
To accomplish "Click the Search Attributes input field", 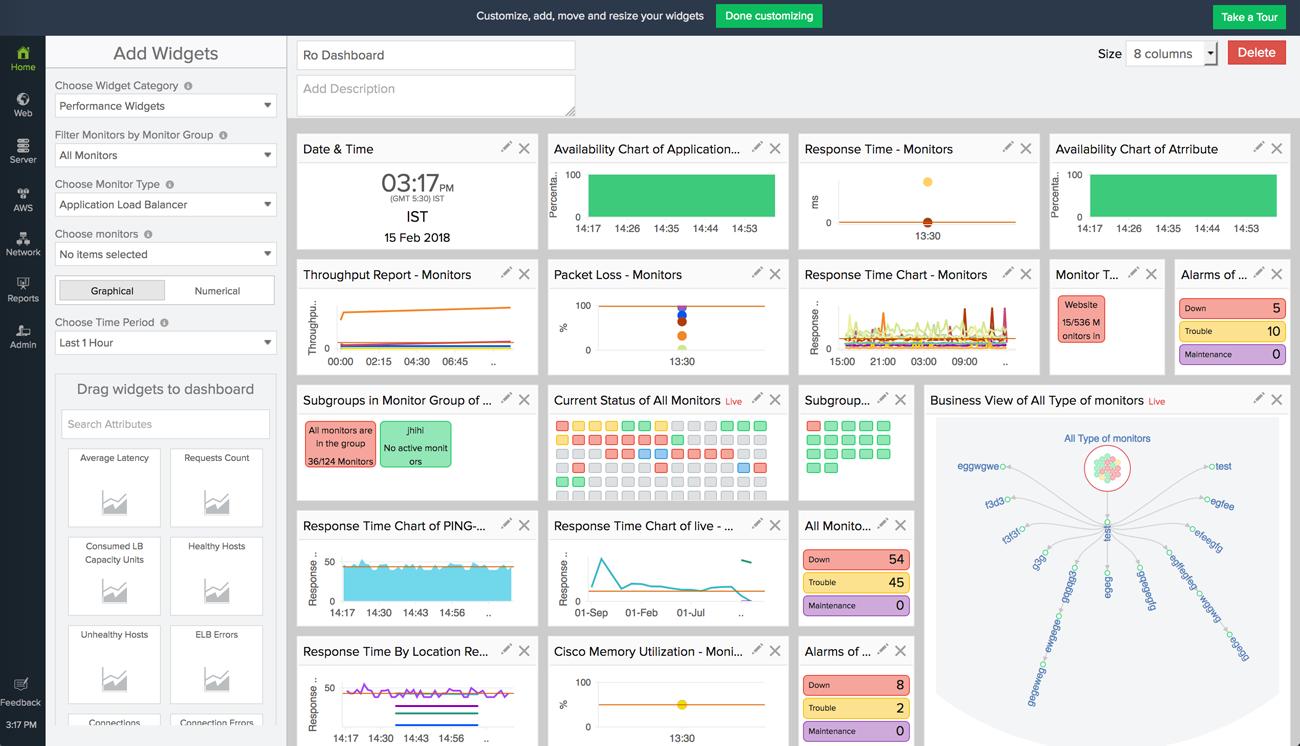I will tap(165, 424).
